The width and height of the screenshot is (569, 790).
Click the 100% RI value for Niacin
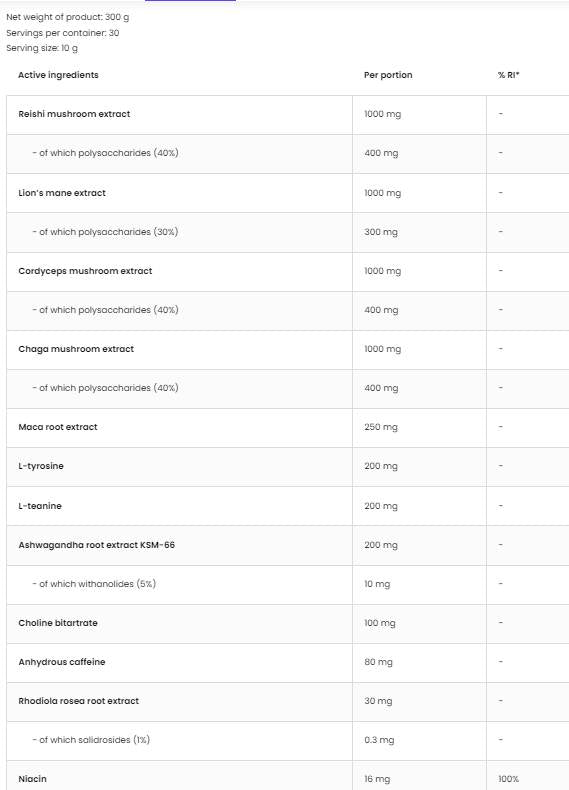pos(508,779)
